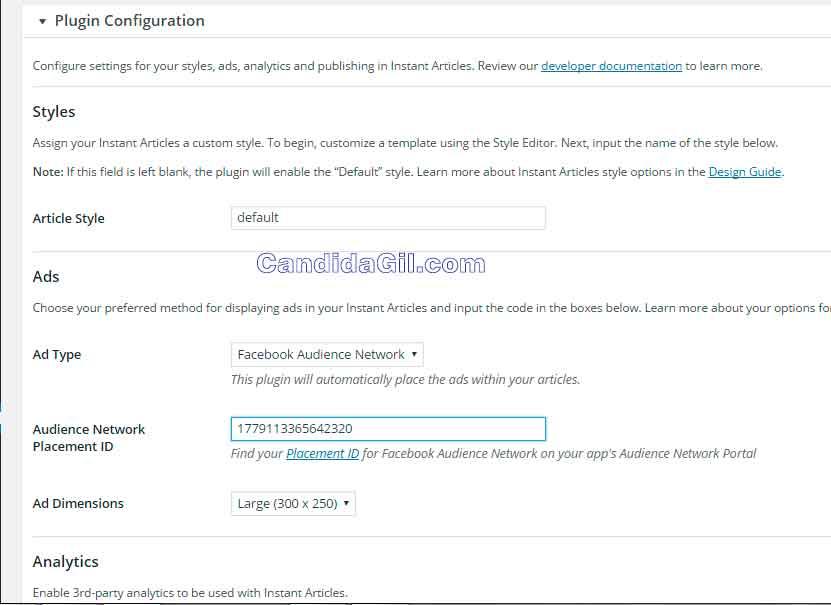Select the Styles section heading
Screen dimensions: 831x605
pyautogui.click(x=54, y=112)
